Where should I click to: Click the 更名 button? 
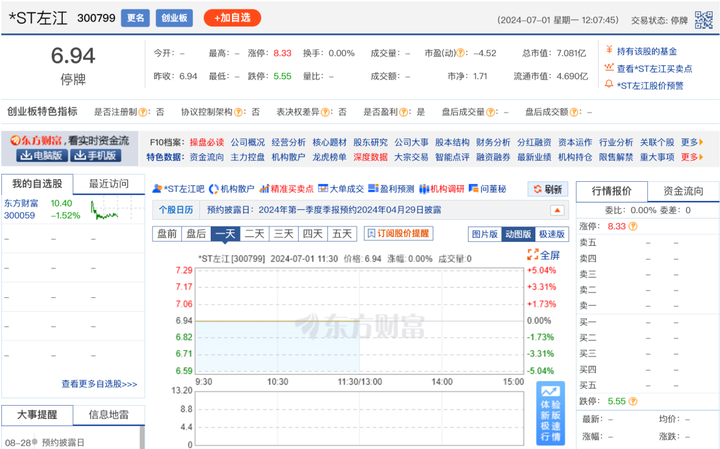click(135, 18)
